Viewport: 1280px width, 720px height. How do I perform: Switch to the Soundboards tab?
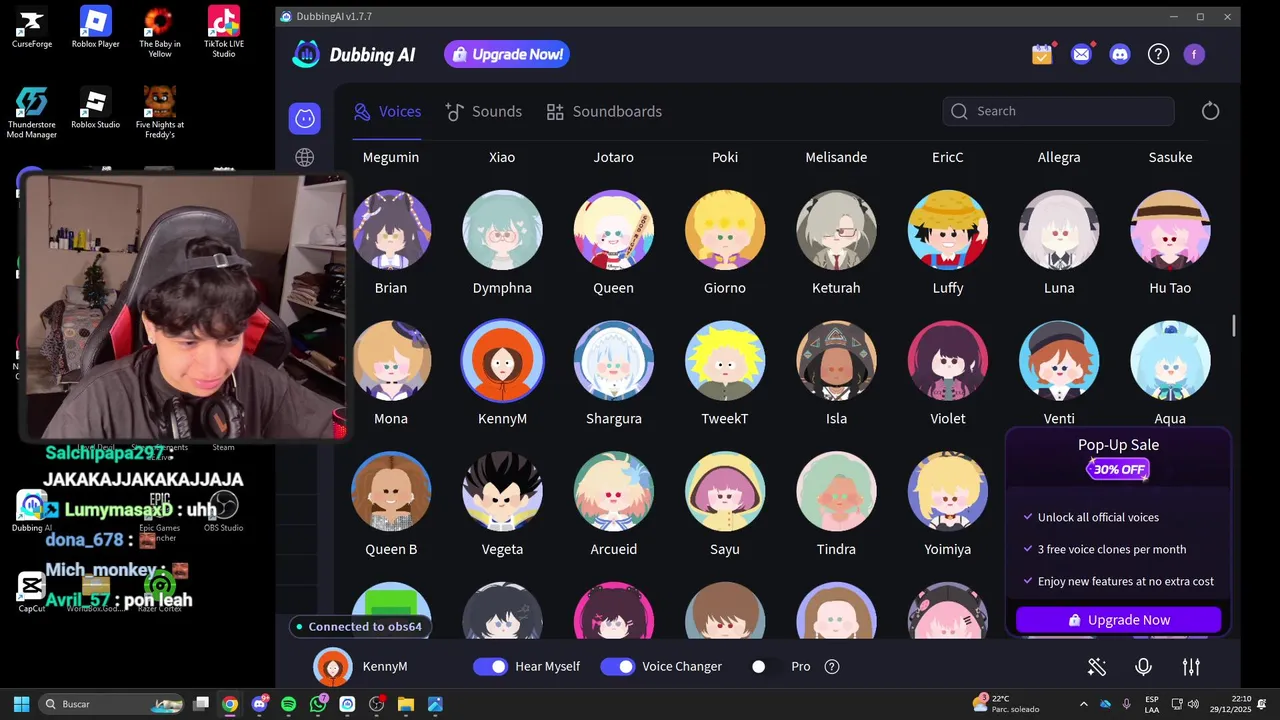(x=604, y=111)
